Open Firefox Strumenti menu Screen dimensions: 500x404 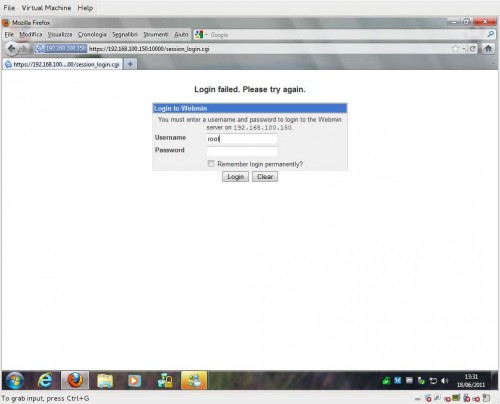[x=156, y=34]
